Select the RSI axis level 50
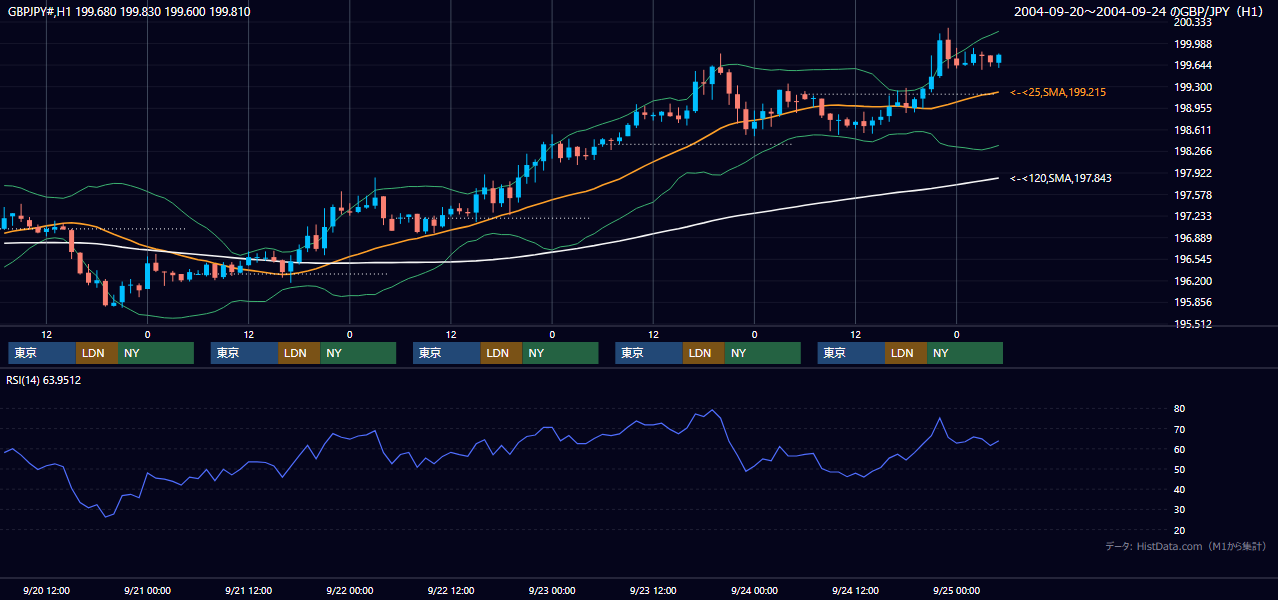The height and width of the screenshot is (600, 1278). click(x=1179, y=469)
